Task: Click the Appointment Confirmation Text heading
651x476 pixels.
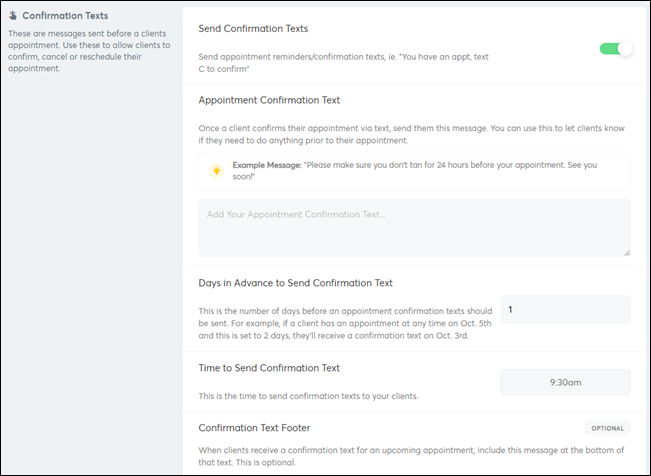Action: tap(269, 100)
